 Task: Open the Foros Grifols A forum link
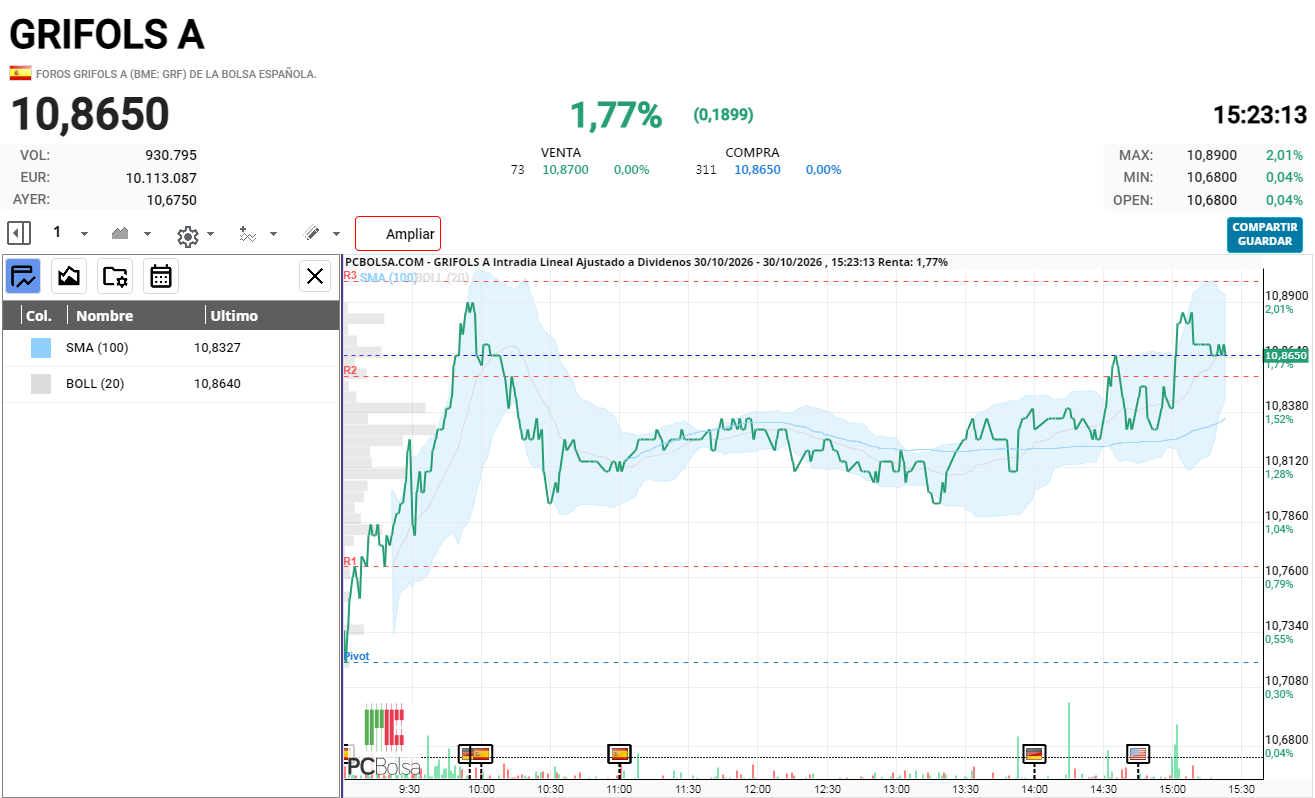(x=176, y=74)
